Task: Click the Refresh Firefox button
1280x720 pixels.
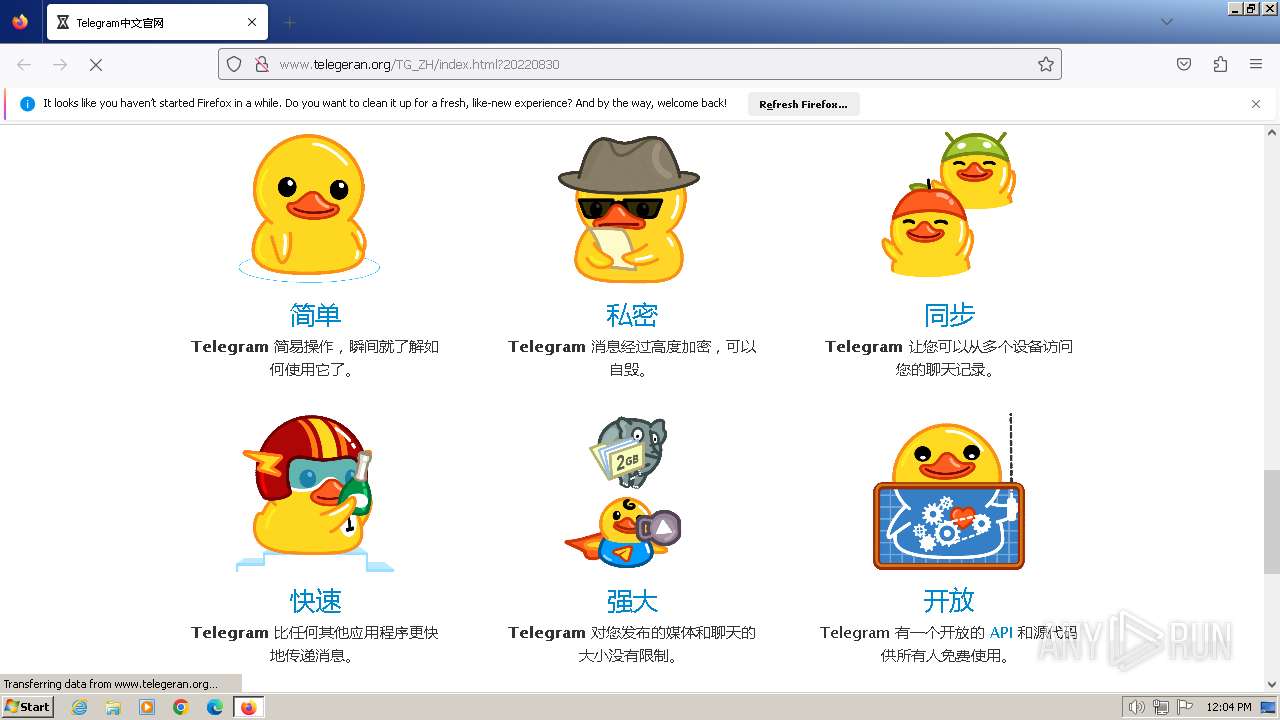Action: click(803, 104)
